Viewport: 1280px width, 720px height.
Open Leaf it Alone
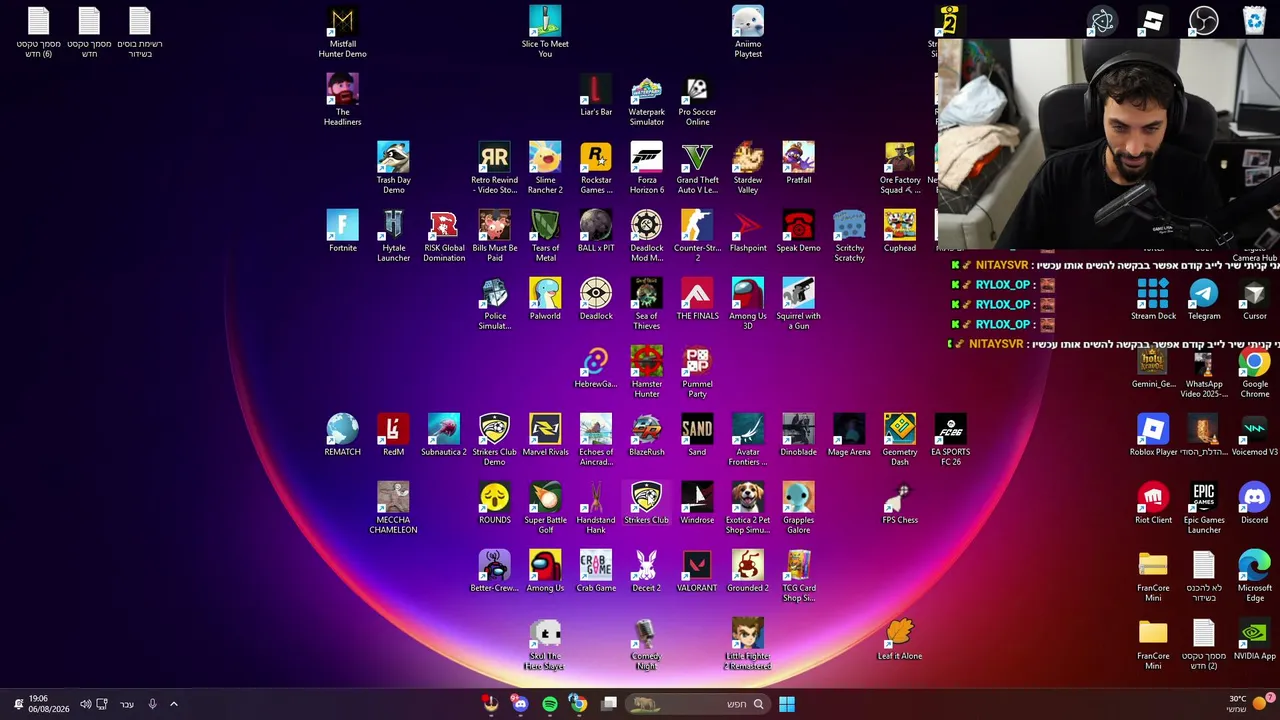point(899,640)
